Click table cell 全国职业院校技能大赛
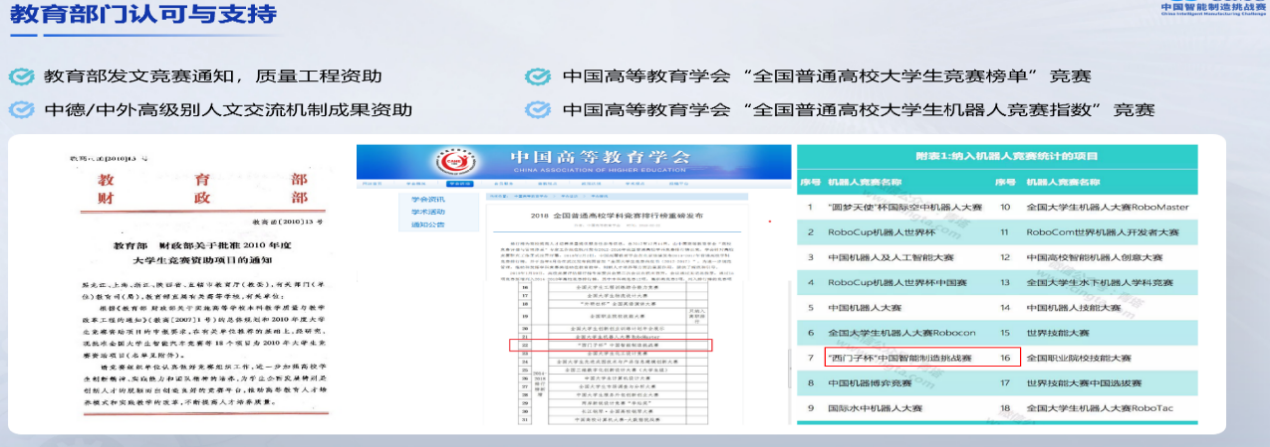The width and height of the screenshot is (1270, 447). (x=1079, y=357)
